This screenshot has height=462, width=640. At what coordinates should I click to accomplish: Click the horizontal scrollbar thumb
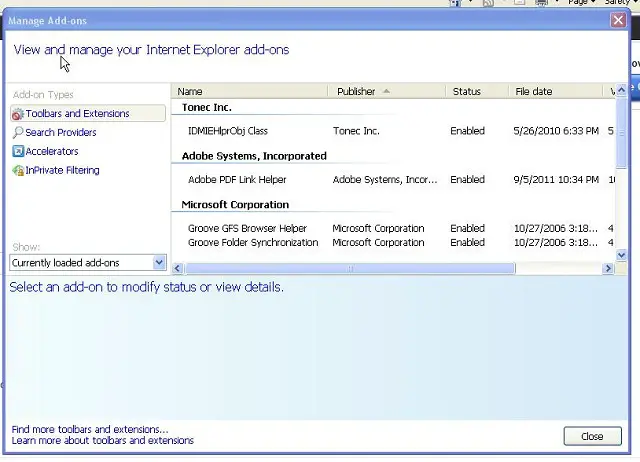pyautogui.click(x=350, y=268)
